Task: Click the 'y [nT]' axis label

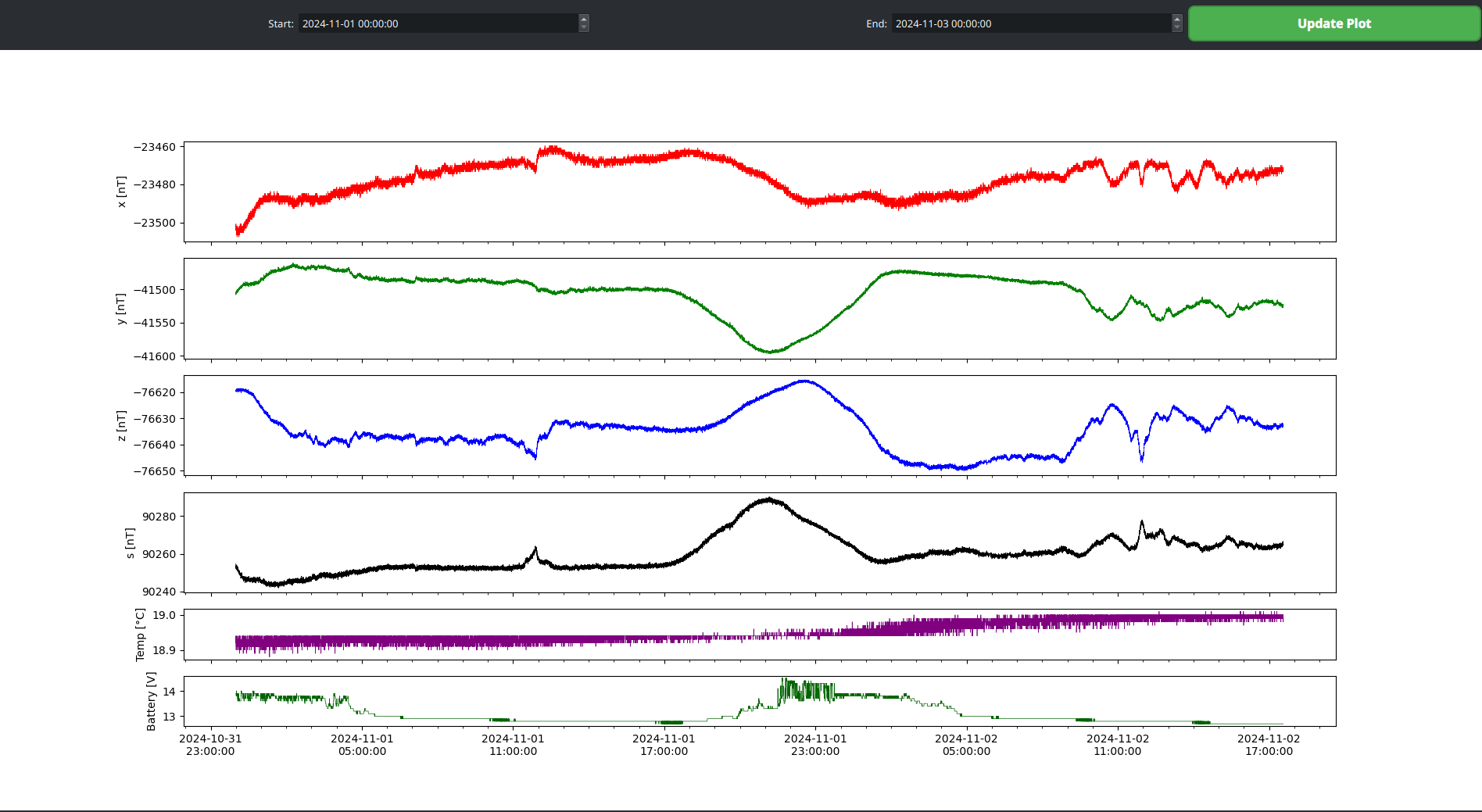Action: tap(120, 309)
